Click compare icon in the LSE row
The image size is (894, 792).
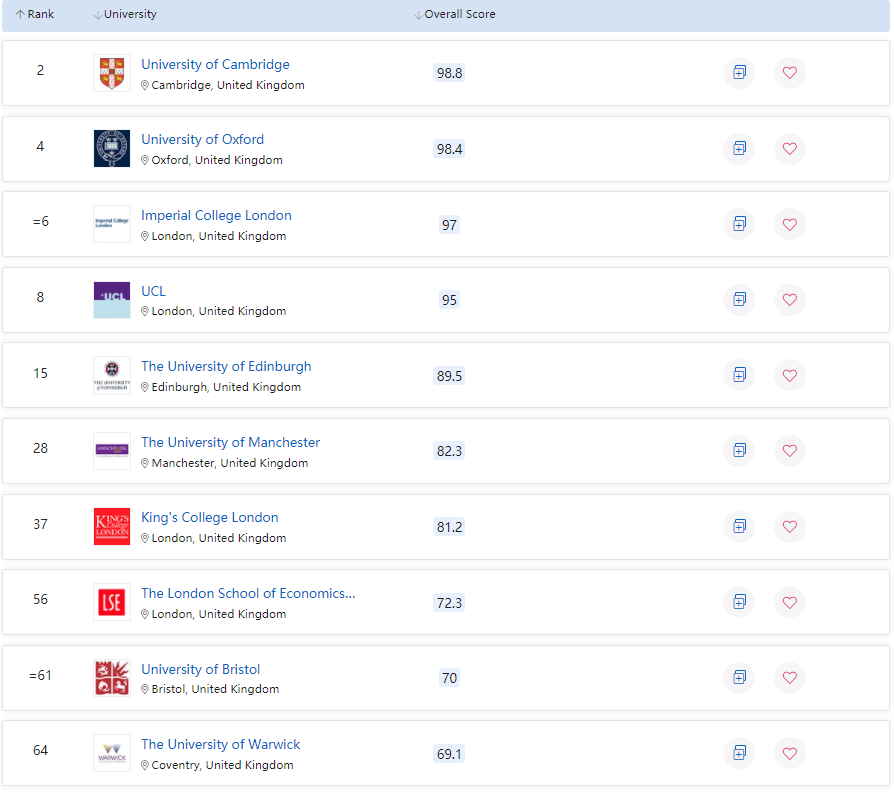point(739,602)
